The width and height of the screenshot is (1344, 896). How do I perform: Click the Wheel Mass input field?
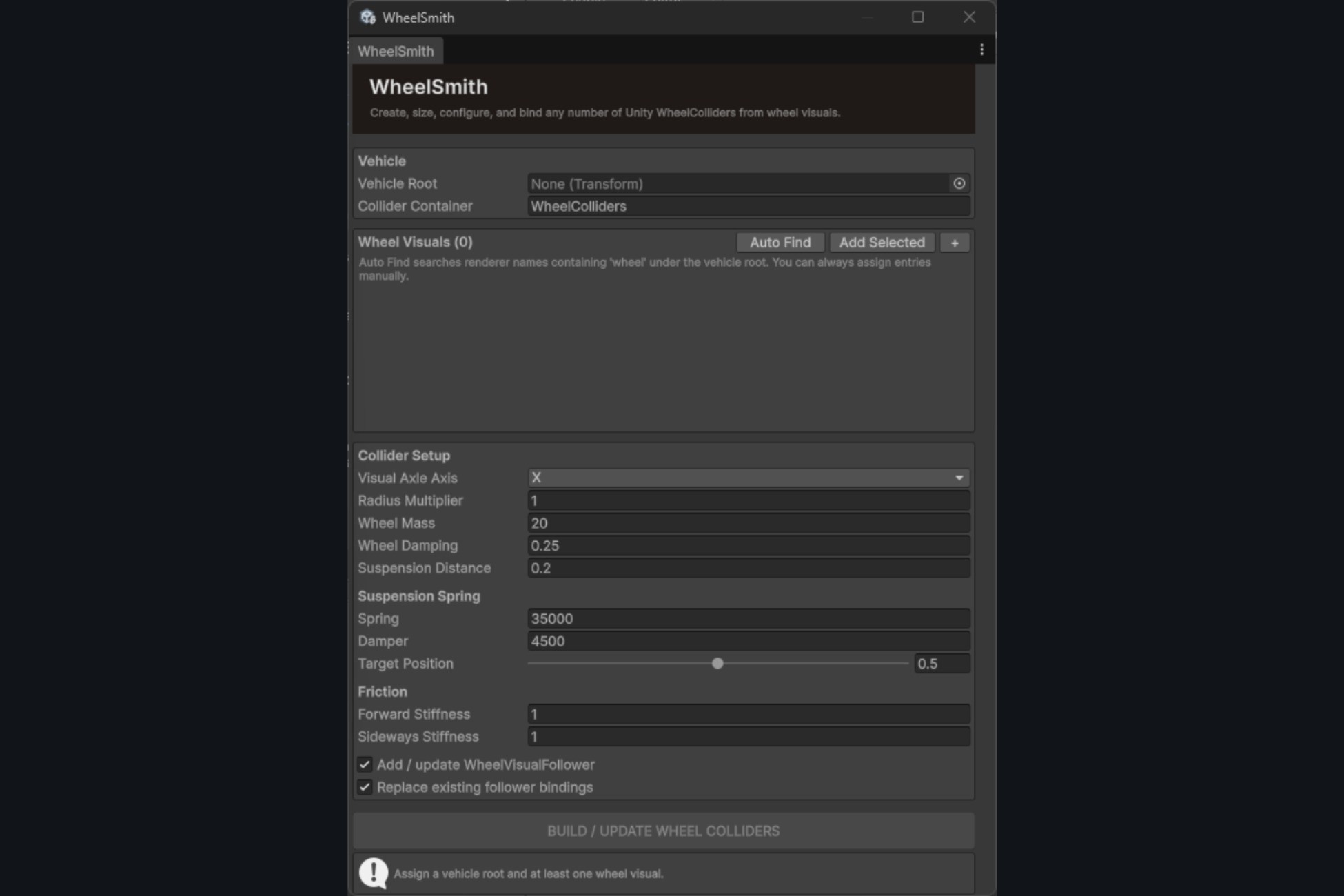pos(749,523)
